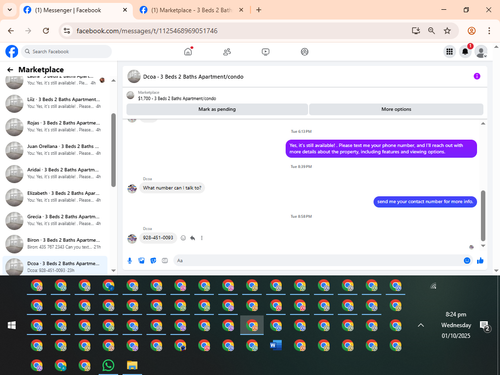
Task: Go back in the browser
Action: pos(11,31)
